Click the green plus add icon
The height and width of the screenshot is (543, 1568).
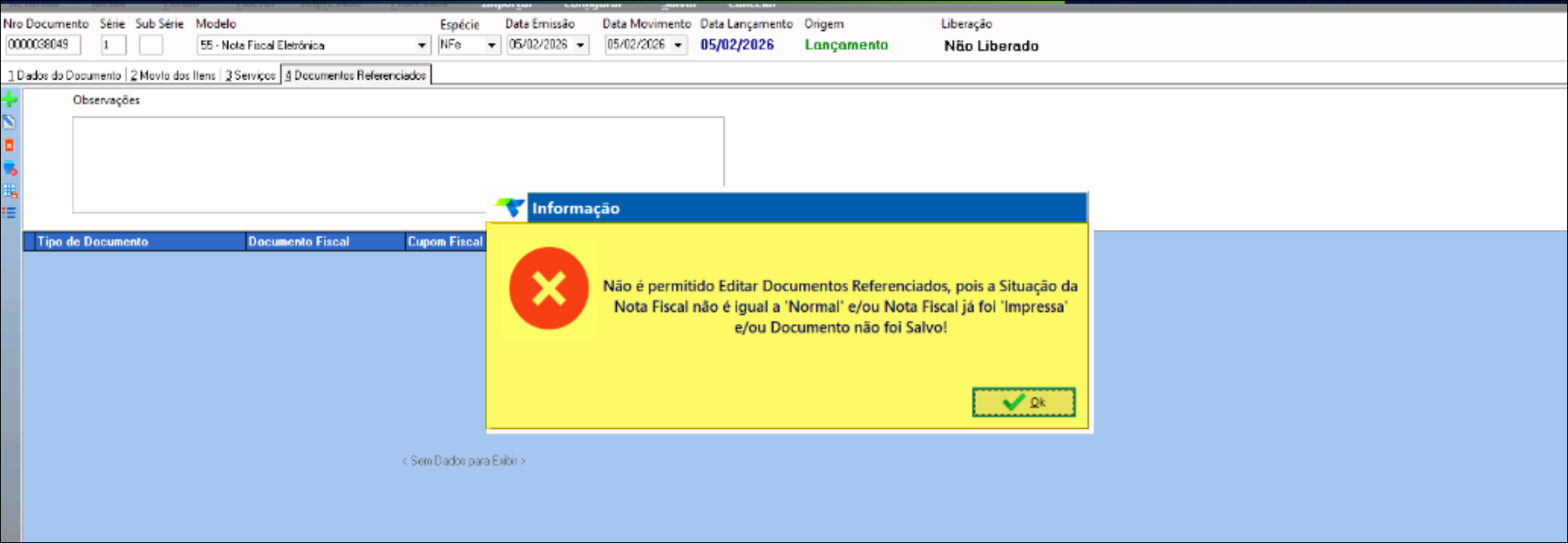pos(9,100)
